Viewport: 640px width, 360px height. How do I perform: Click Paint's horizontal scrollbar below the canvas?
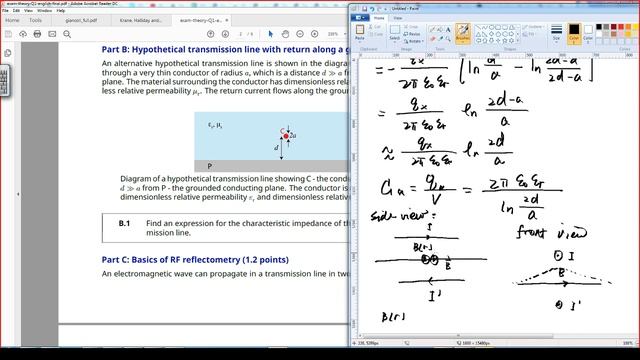[457, 336]
